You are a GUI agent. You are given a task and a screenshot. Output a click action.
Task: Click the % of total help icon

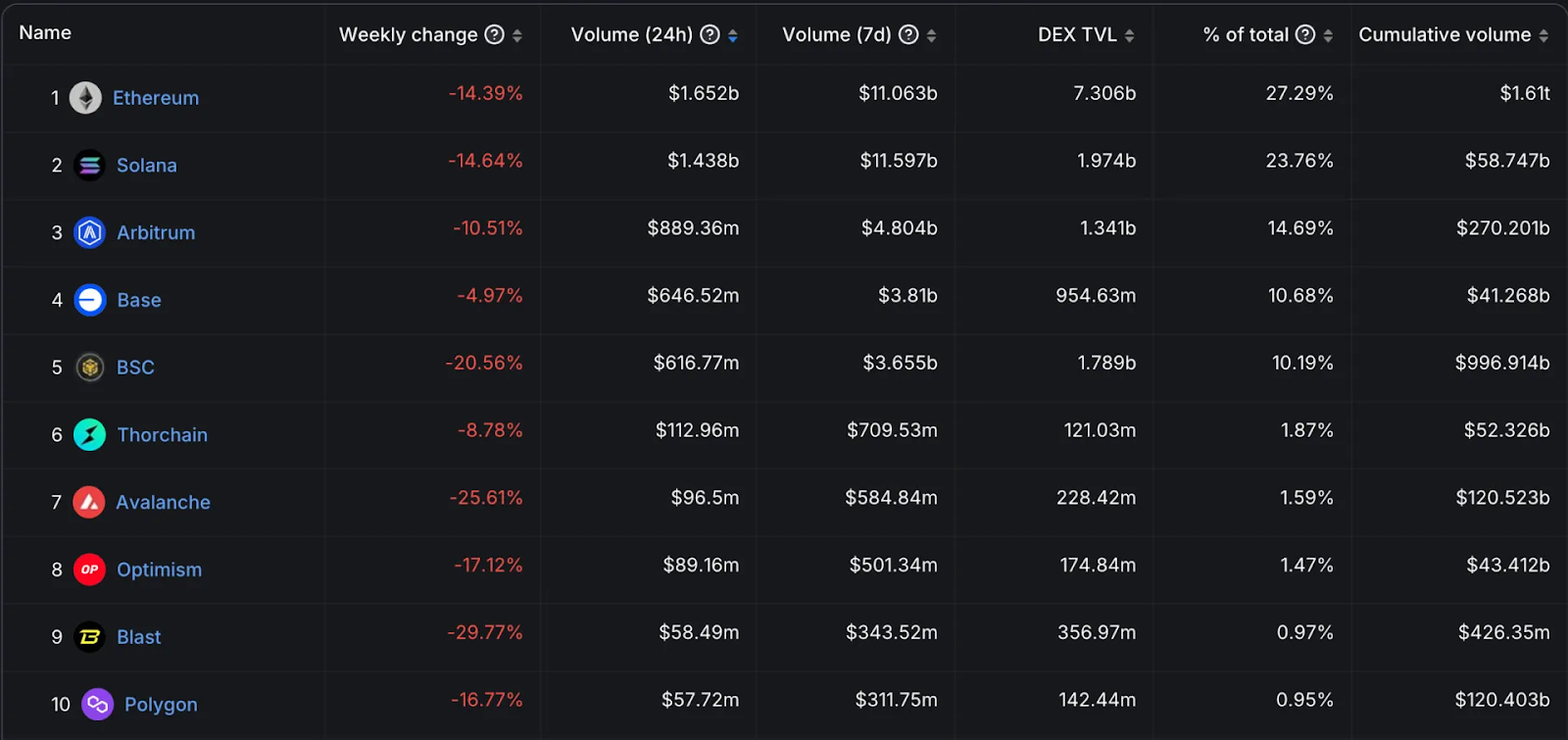click(x=1305, y=35)
